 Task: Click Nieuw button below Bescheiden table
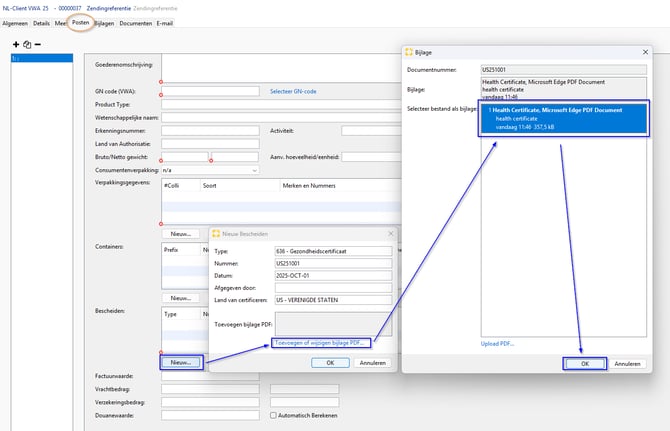click(180, 362)
